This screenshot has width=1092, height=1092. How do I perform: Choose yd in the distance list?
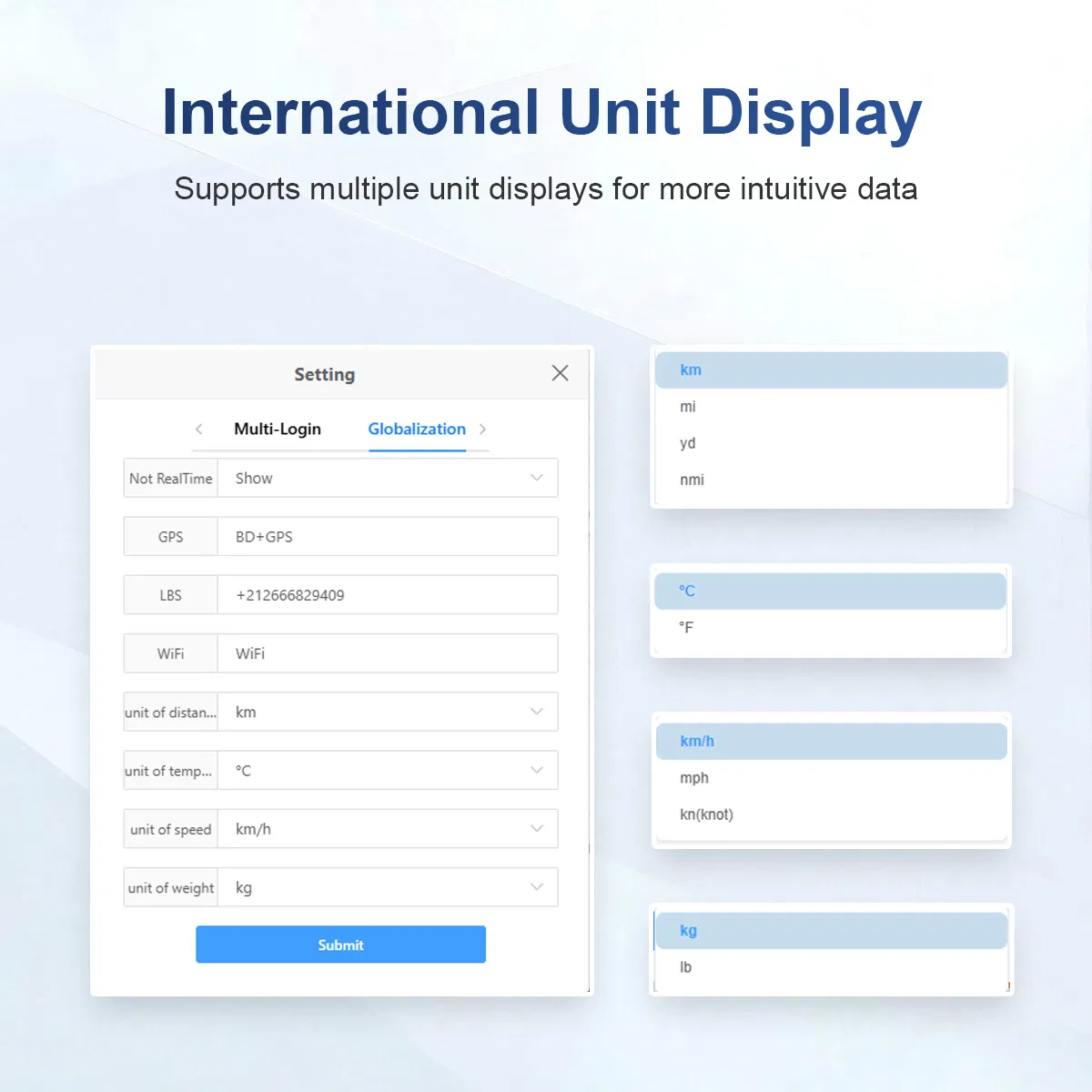click(x=831, y=443)
